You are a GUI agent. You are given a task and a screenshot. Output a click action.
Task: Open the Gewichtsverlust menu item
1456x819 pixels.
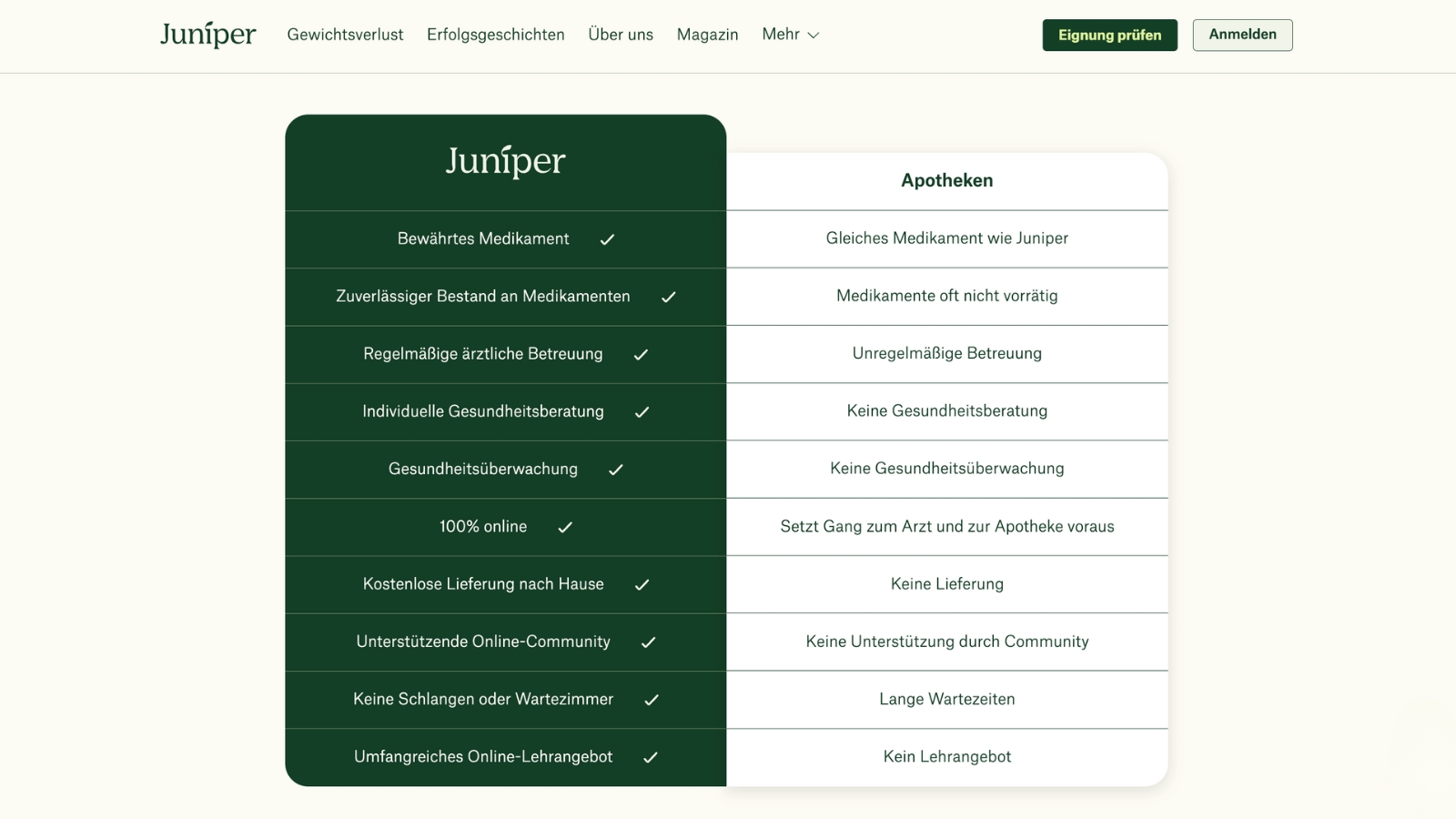point(345,35)
